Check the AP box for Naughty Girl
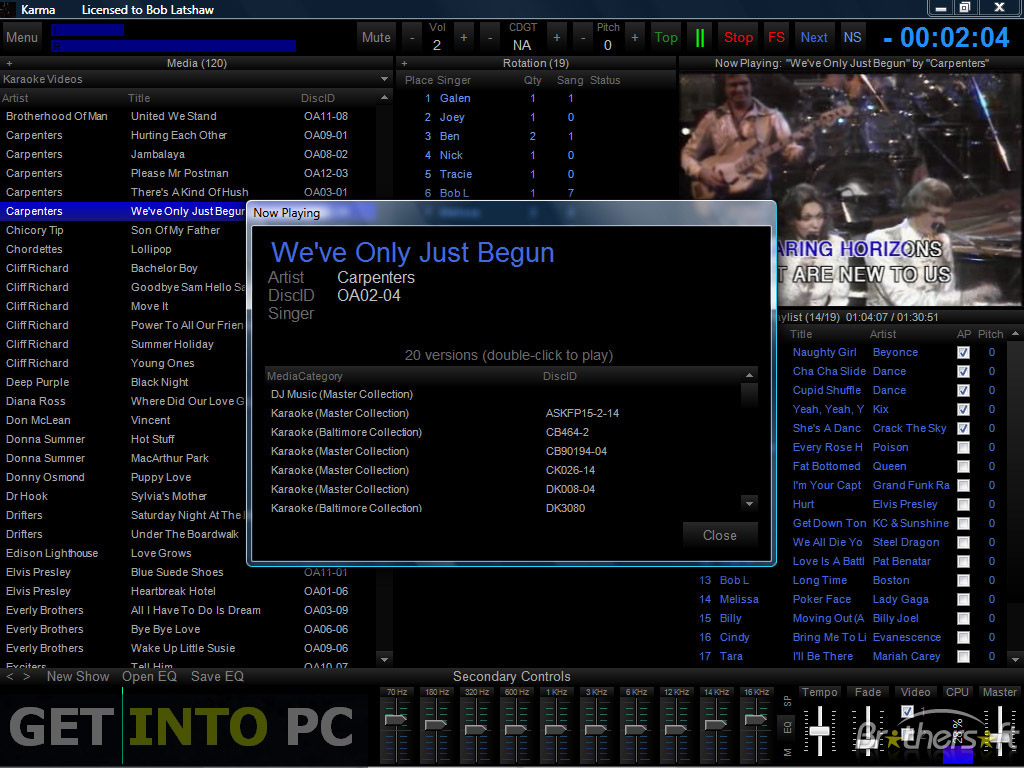 coord(963,353)
